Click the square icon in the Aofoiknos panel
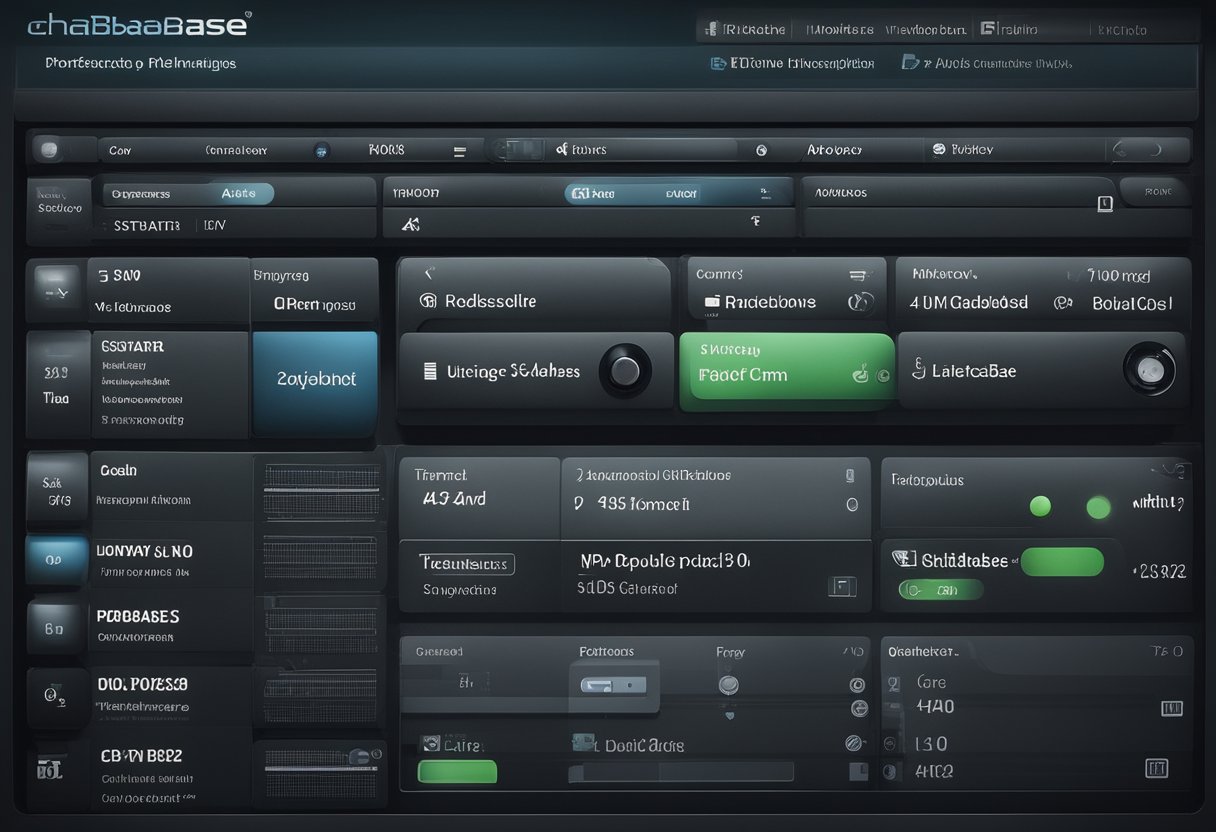 coord(1104,204)
